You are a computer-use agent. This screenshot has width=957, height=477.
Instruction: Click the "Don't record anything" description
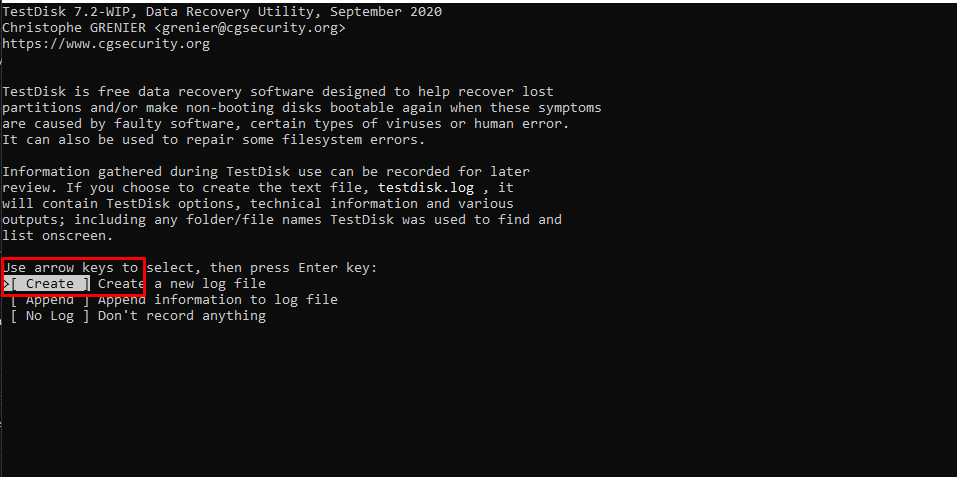(182, 316)
